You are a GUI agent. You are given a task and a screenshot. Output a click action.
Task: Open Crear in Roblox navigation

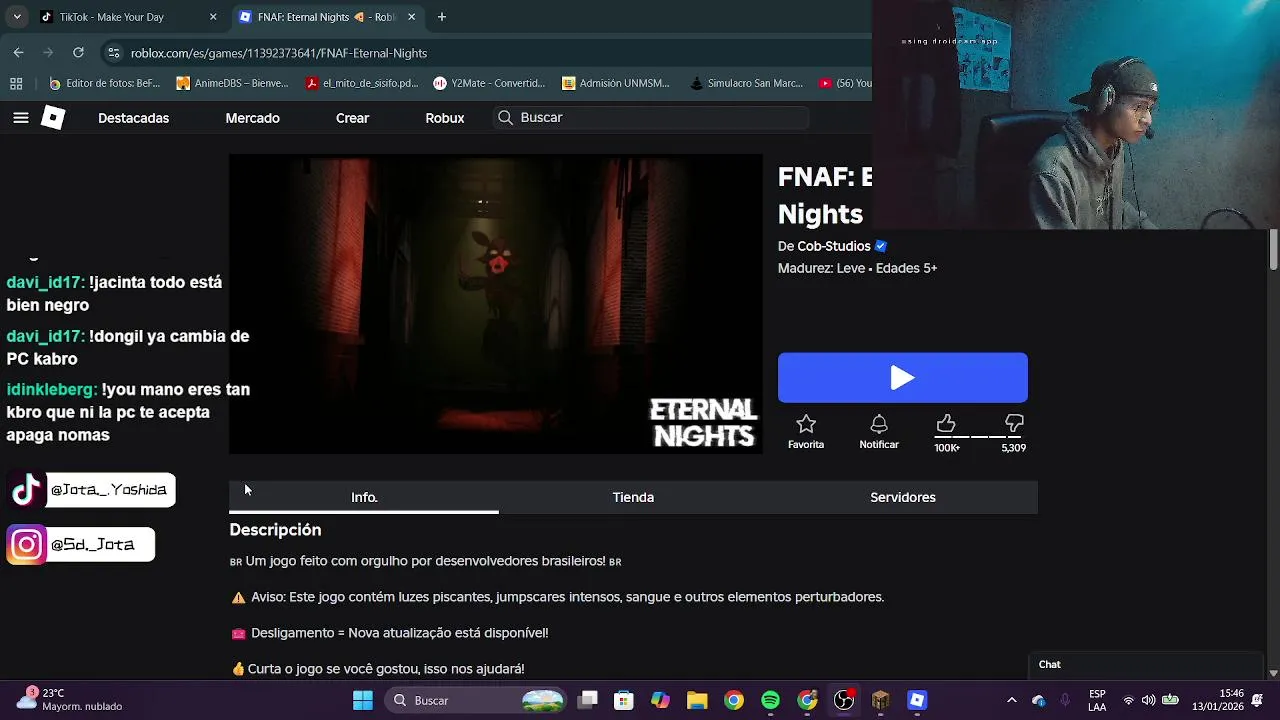(x=352, y=118)
